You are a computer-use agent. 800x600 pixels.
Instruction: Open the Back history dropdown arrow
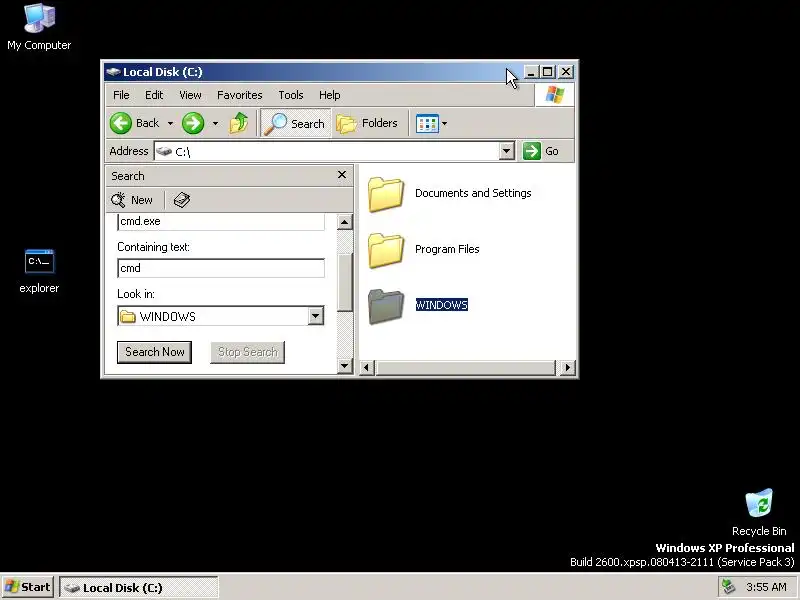tap(170, 123)
